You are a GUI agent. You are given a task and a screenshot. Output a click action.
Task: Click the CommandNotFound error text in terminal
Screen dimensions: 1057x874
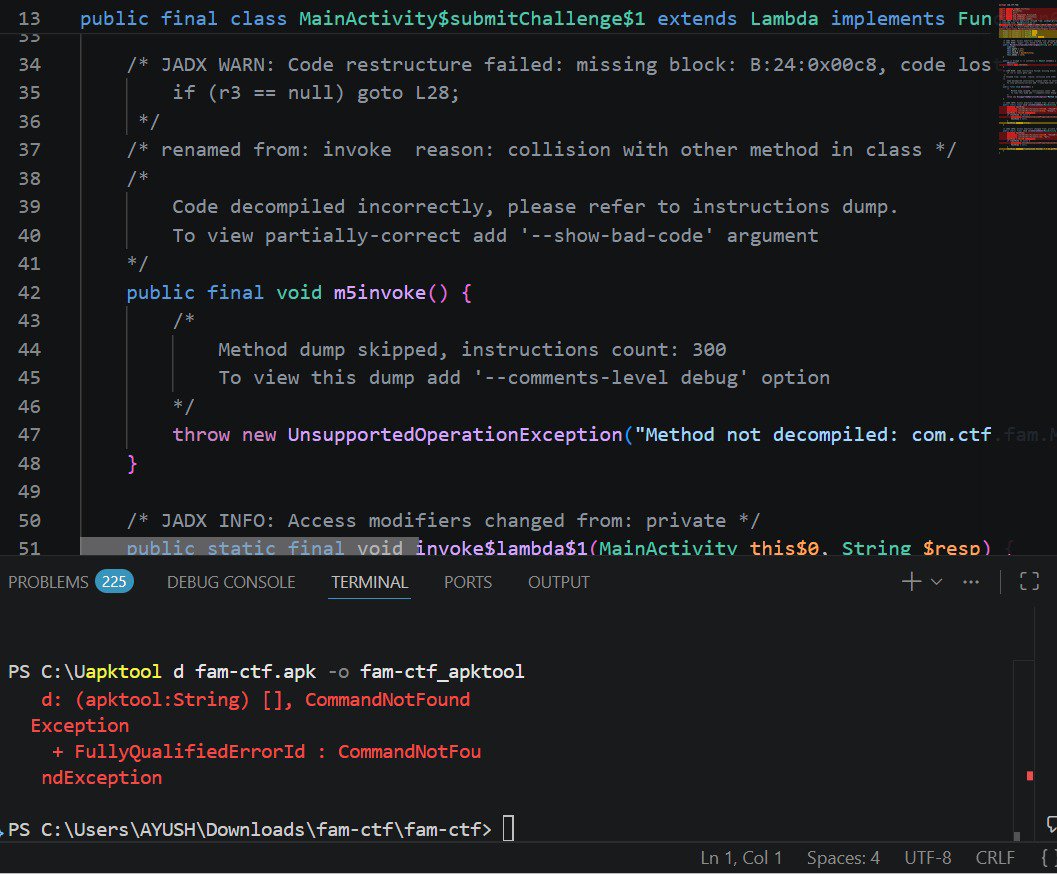point(388,699)
